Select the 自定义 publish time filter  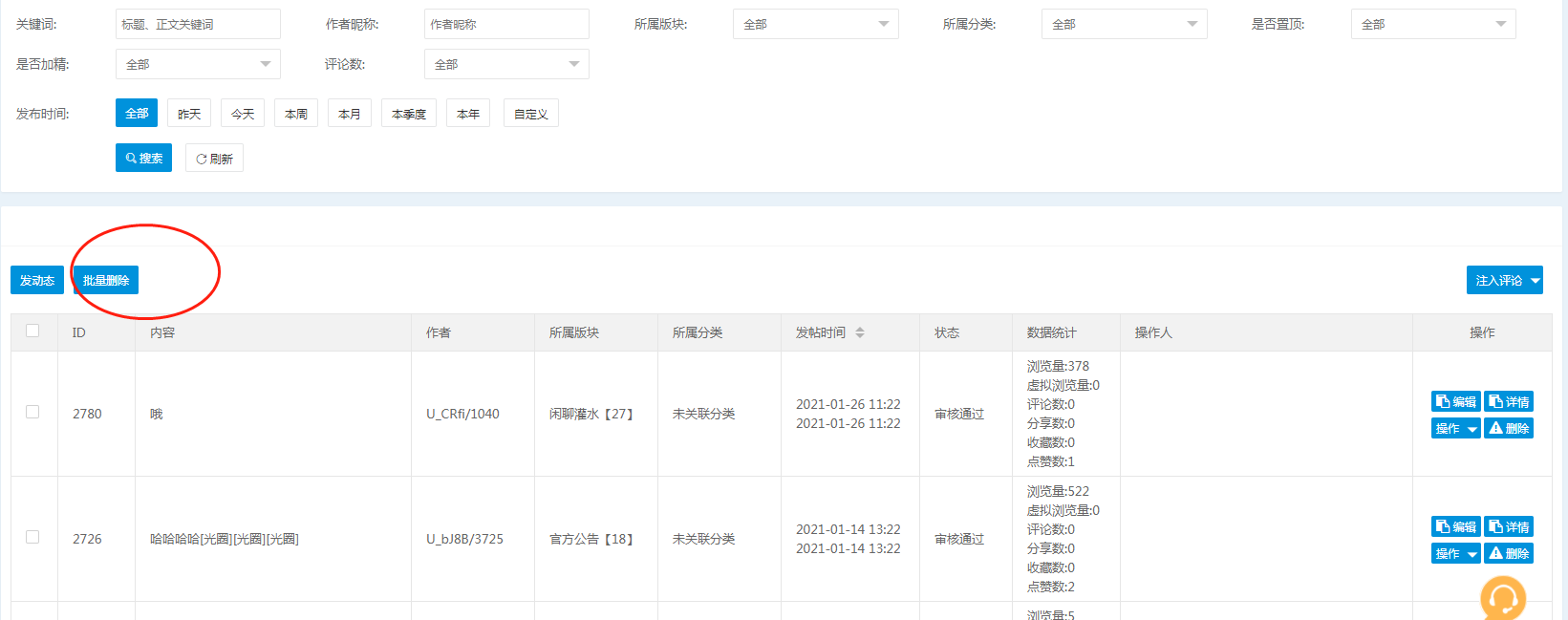531,113
